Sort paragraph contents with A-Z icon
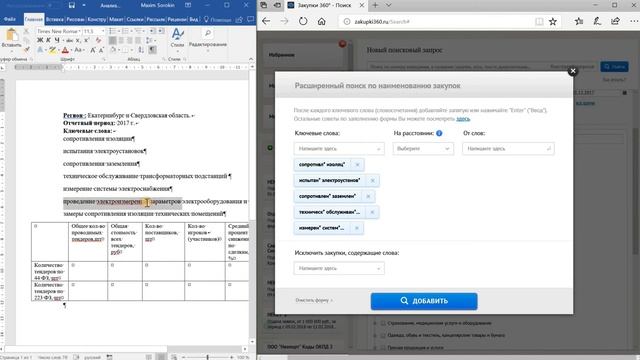This screenshot has height=360, width=640. (141, 50)
